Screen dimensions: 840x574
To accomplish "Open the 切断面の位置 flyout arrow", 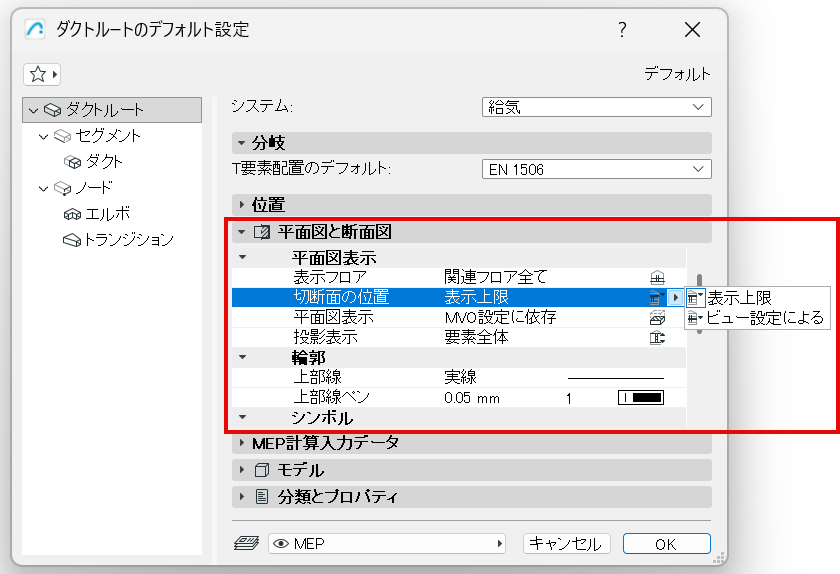I will click(x=675, y=297).
